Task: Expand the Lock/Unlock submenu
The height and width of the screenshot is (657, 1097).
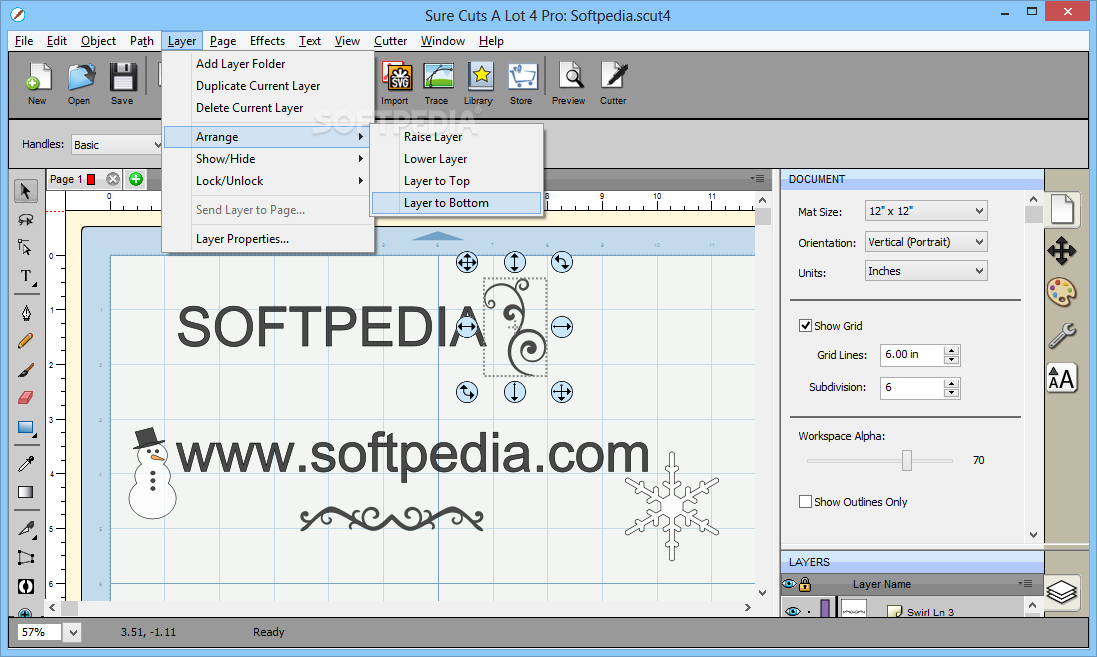Action: click(267, 181)
